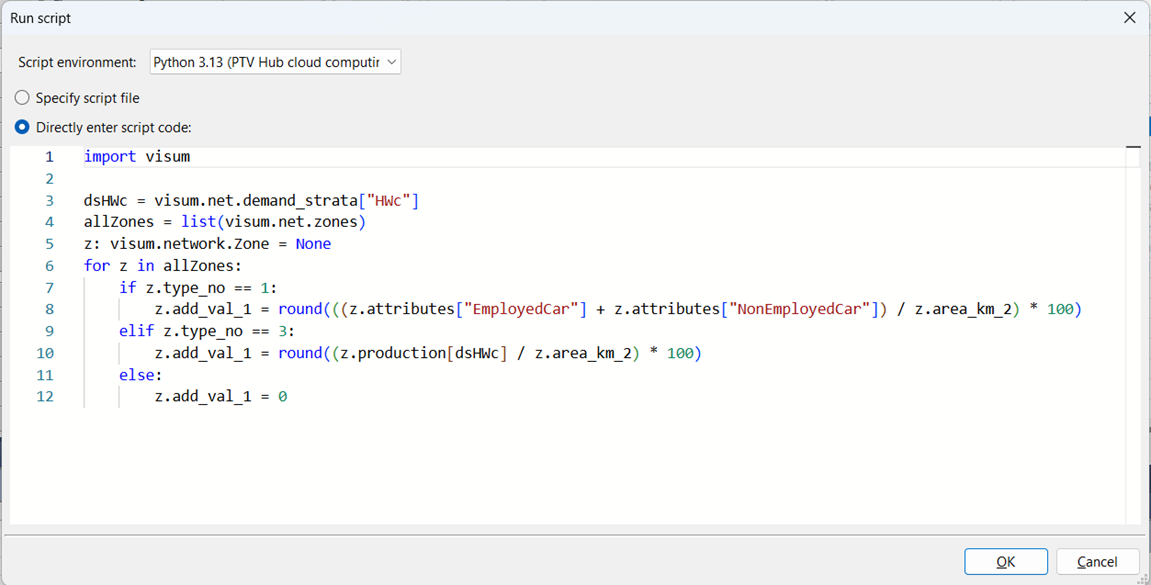Select the Specify script file option
1151x585 pixels.
pos(23,98)
